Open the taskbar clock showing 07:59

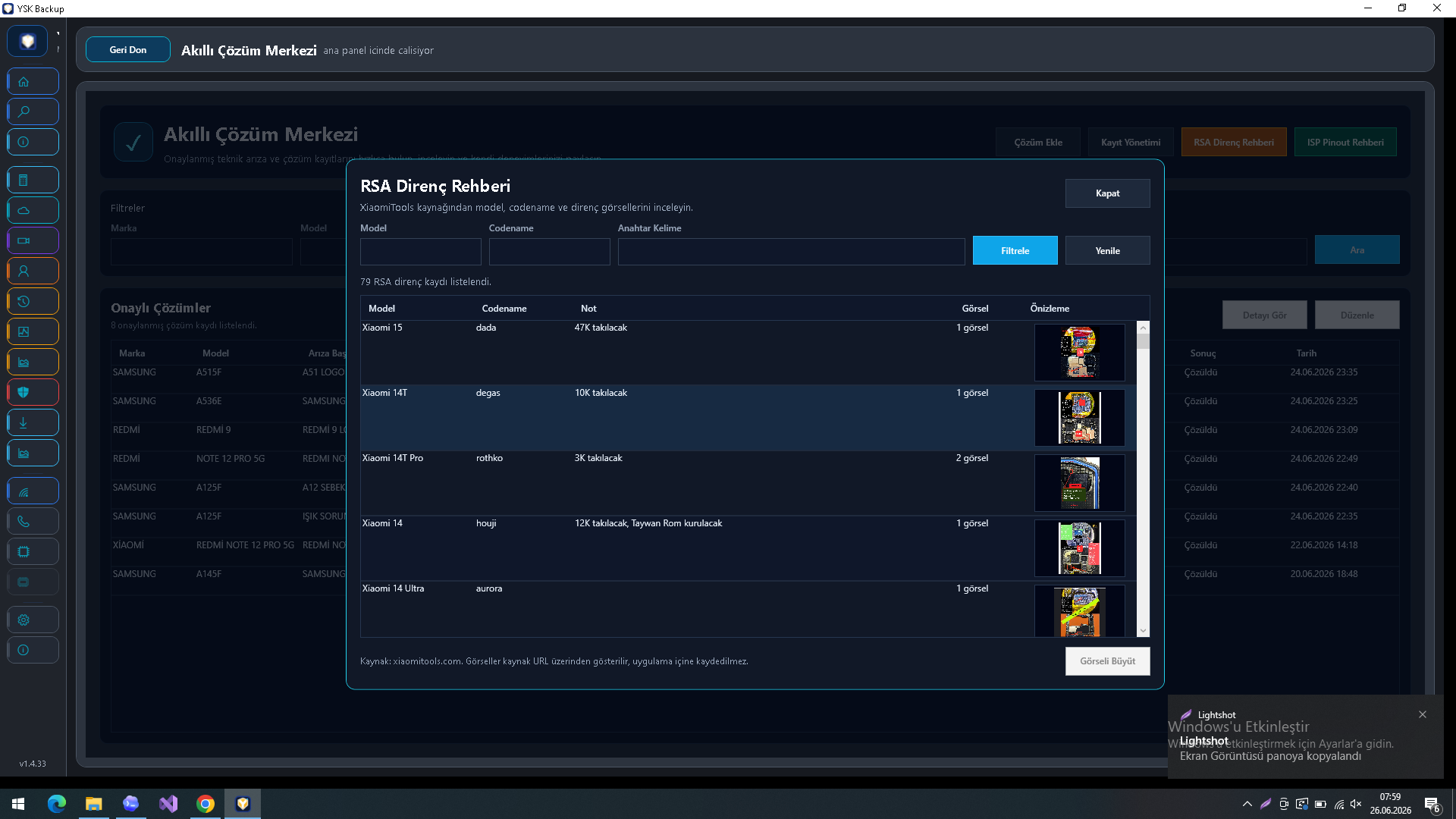[x=1390, y=804]
